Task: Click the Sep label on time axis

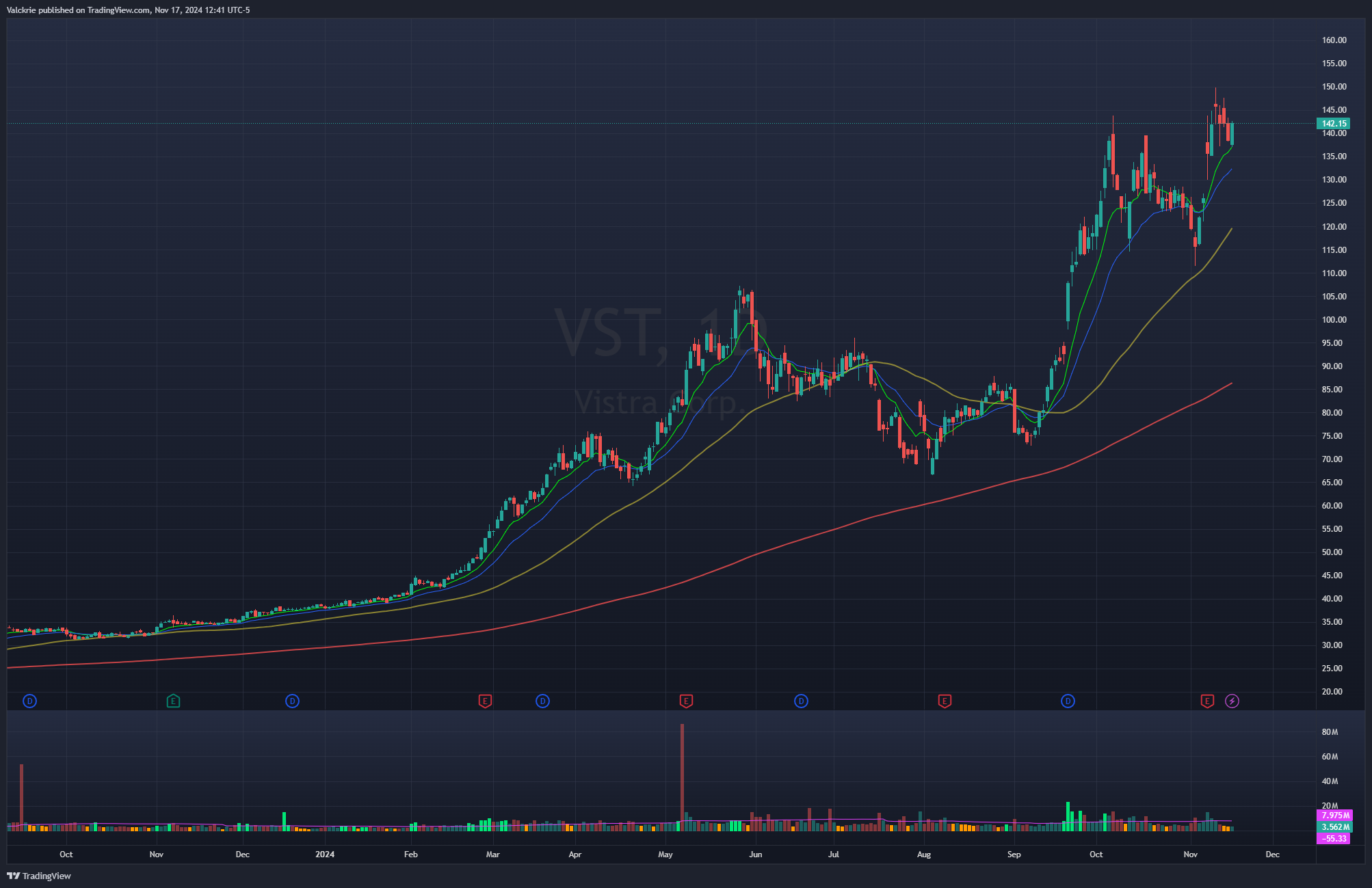Action: (x=1014, y=855)
